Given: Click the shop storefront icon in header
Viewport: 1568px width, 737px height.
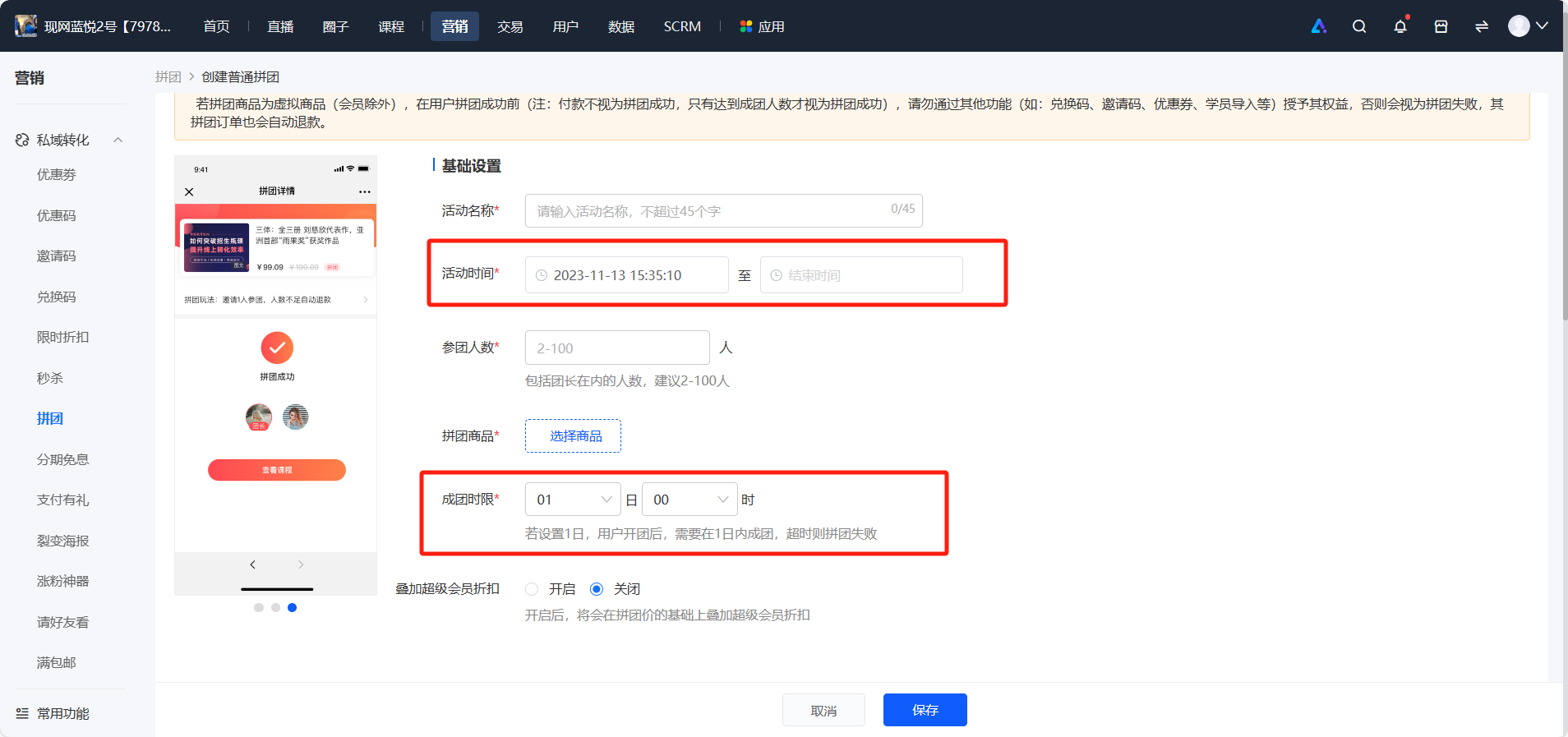Looking at the screenshot, I should click(x=1441, y=26).
